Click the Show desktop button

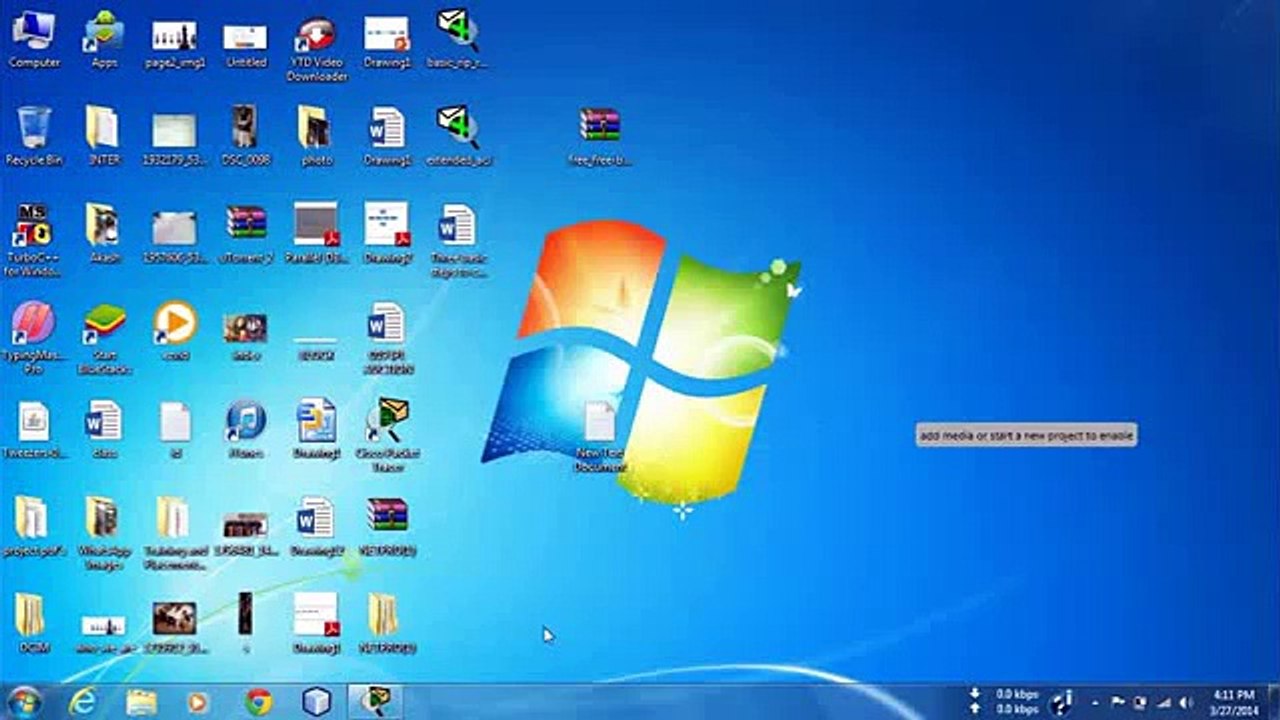click(1273, 702)
